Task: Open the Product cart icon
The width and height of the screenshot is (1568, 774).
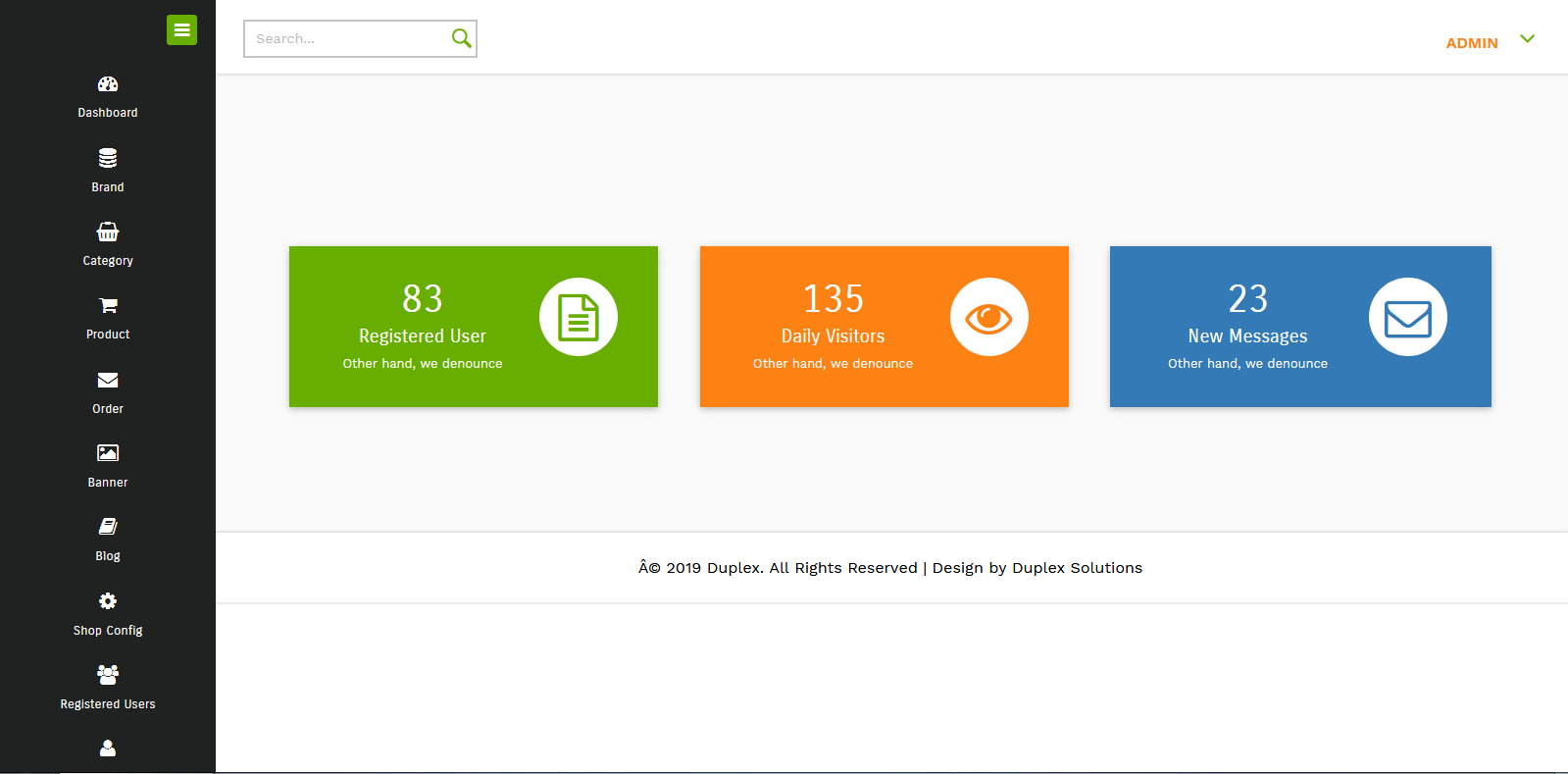Action: tap(108, 305)
